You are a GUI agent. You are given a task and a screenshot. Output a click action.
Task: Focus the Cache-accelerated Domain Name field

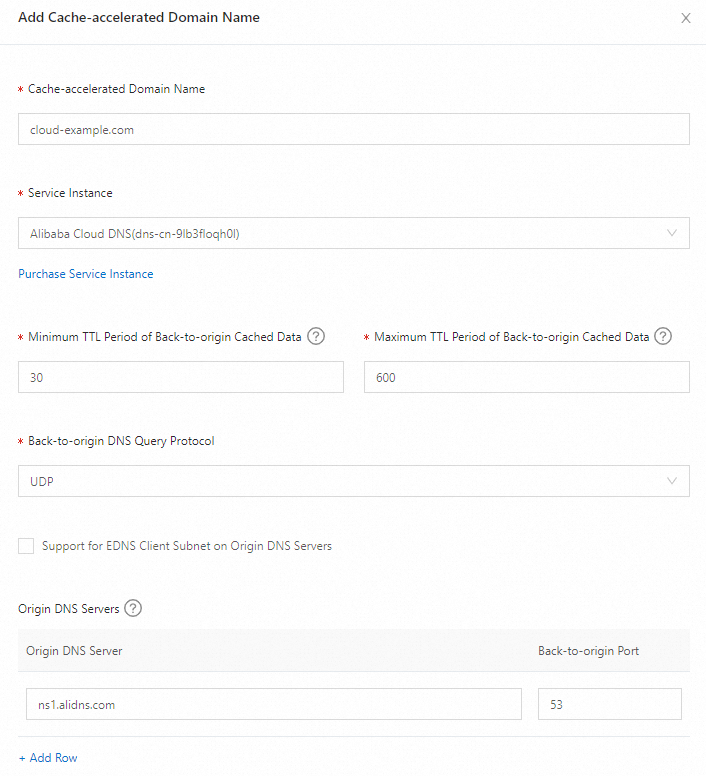coord(353,129)
